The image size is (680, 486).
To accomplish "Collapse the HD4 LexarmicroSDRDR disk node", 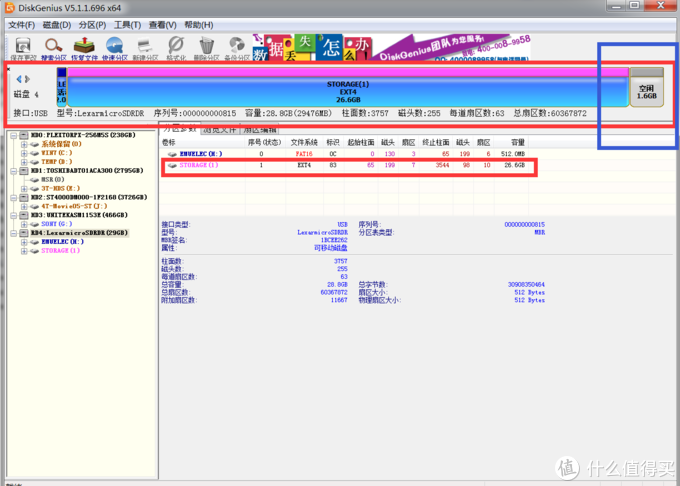I will click(13, 233).
